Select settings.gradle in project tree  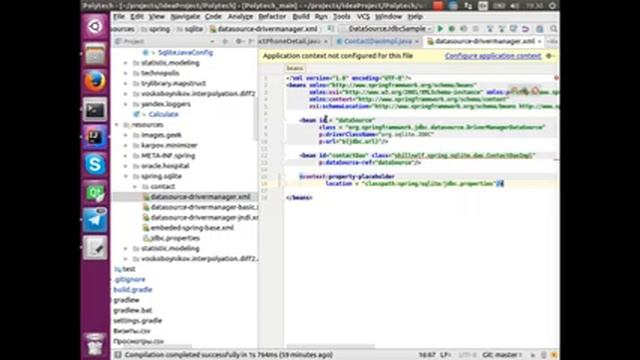[x=138, y=321]
